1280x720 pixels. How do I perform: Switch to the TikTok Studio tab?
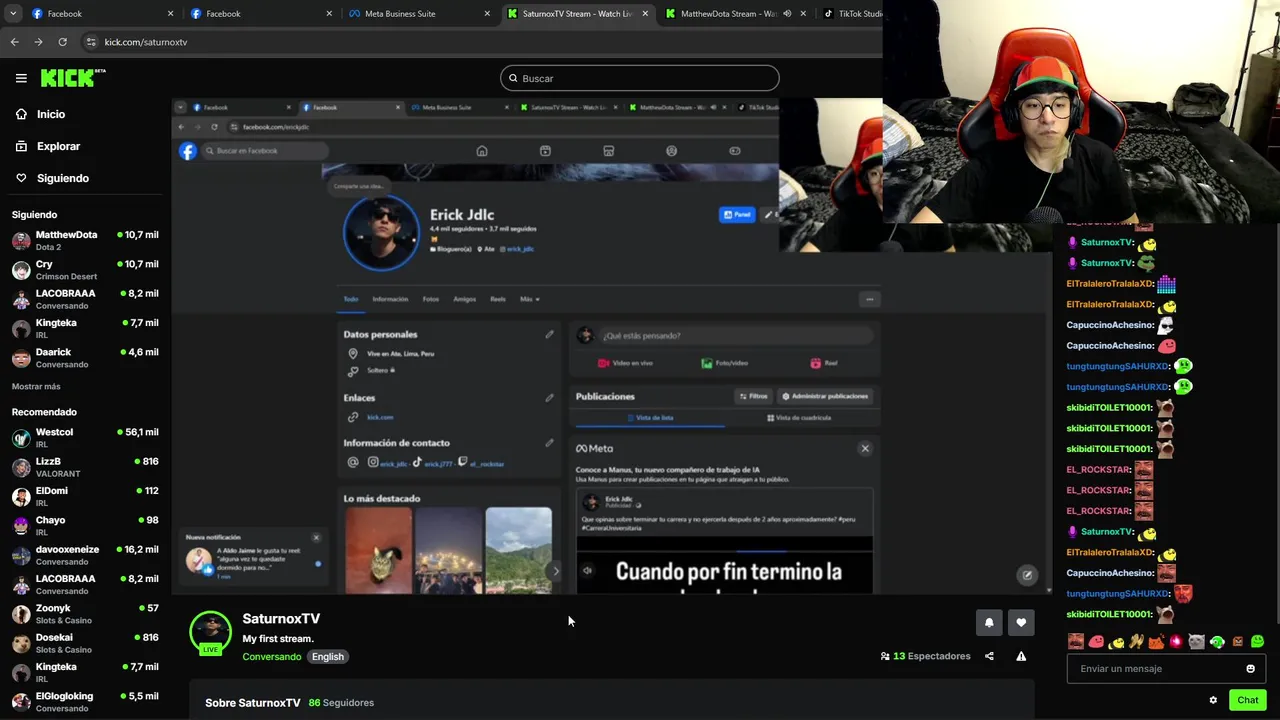click(852, 14)
